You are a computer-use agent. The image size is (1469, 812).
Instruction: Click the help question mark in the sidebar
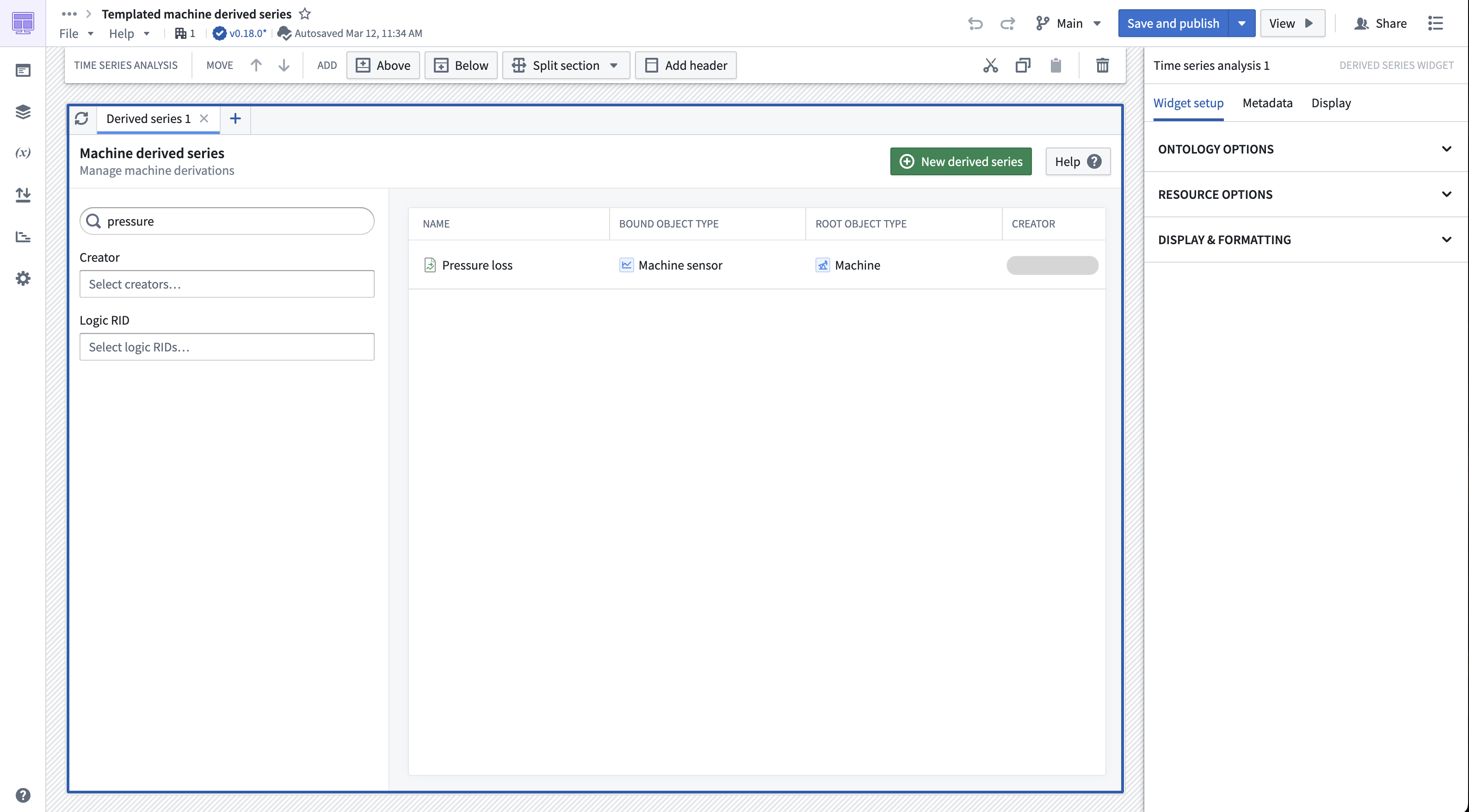23,795
